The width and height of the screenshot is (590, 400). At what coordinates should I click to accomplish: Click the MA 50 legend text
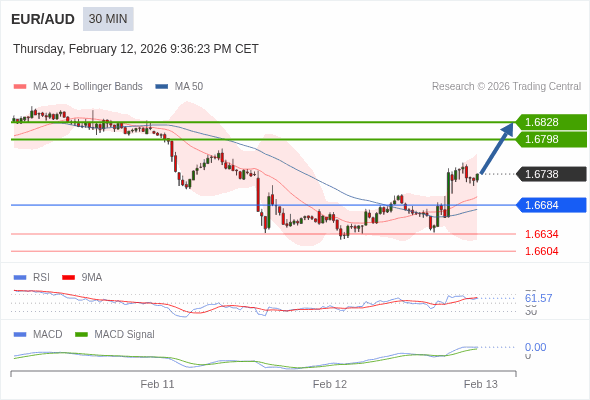pos(189,87)
